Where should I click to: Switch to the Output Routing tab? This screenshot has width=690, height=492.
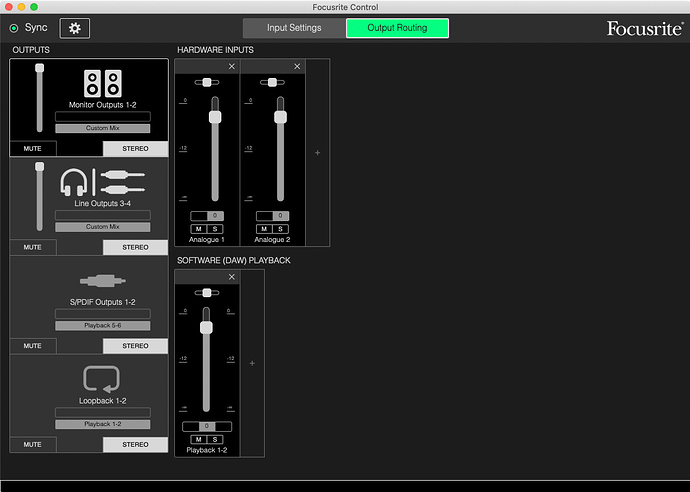click(397, 28)
